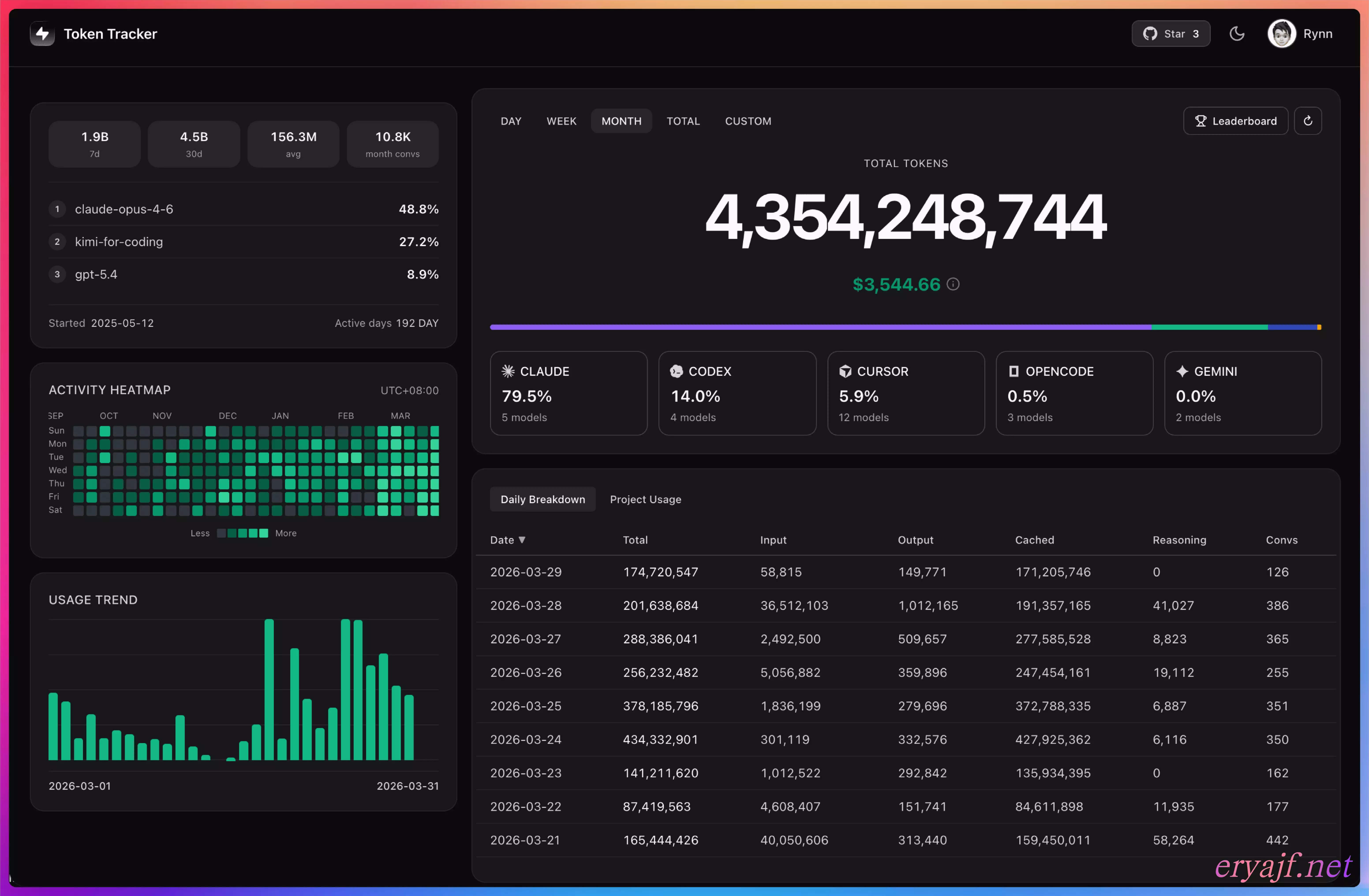1369x896 pixels.
Task: Sort table by the Date column arrow
Action: click(522, 539)
